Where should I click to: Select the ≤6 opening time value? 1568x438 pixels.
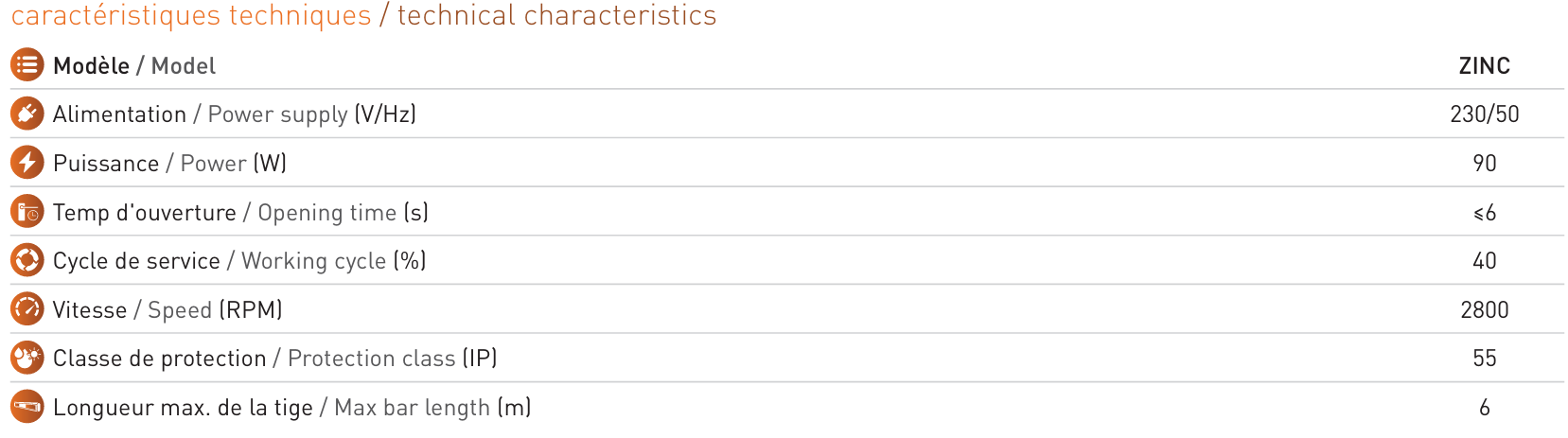tap(1485, 213)
